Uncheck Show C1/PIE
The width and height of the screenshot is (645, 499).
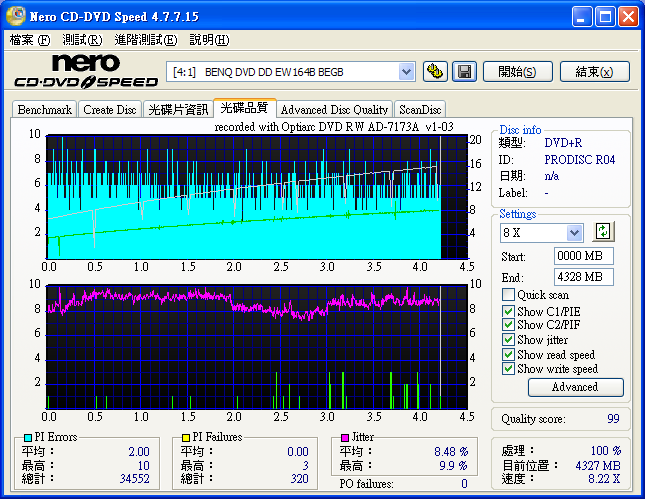[508, 311]
